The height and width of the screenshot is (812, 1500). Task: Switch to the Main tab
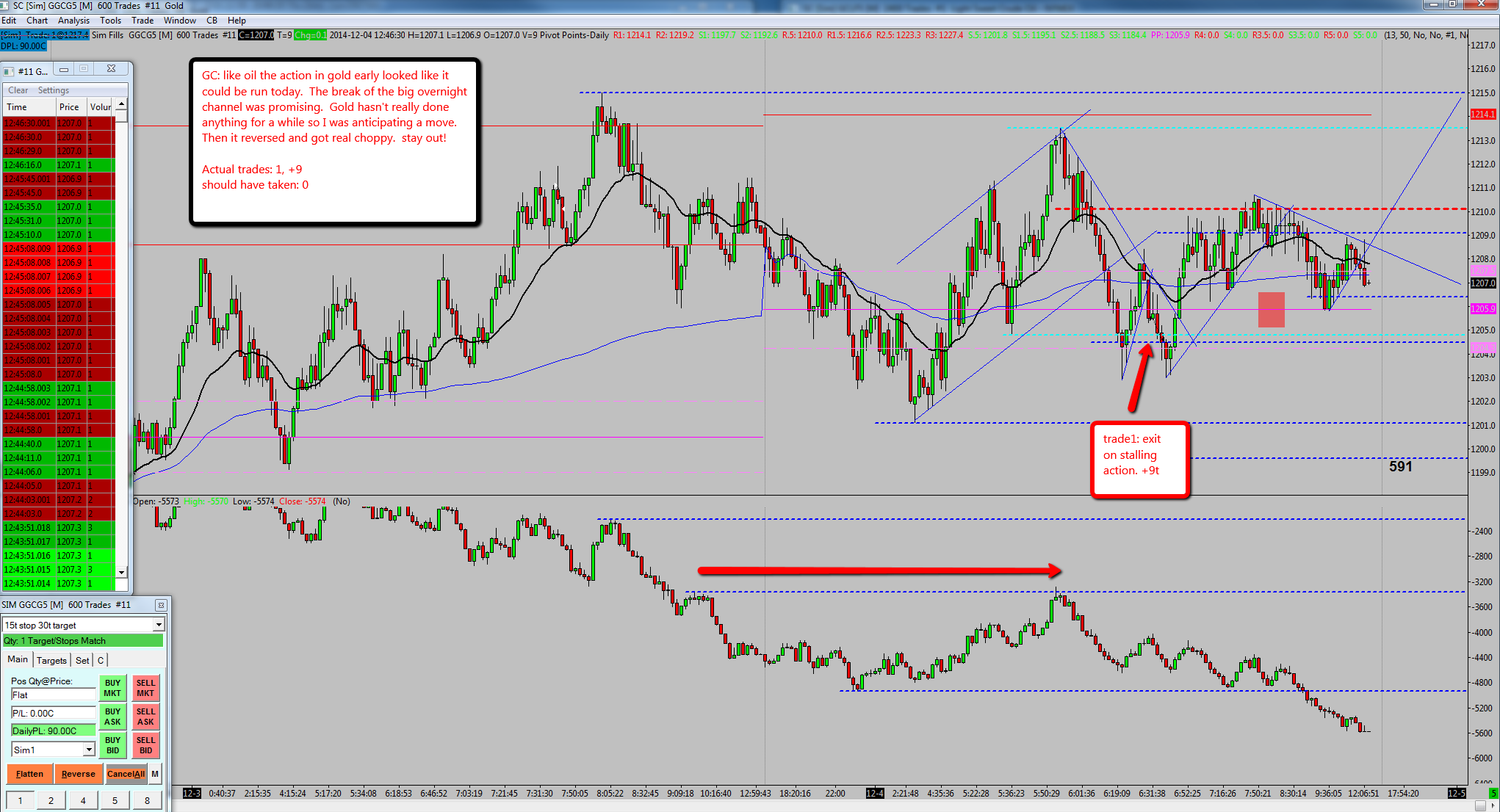[18, 659]
